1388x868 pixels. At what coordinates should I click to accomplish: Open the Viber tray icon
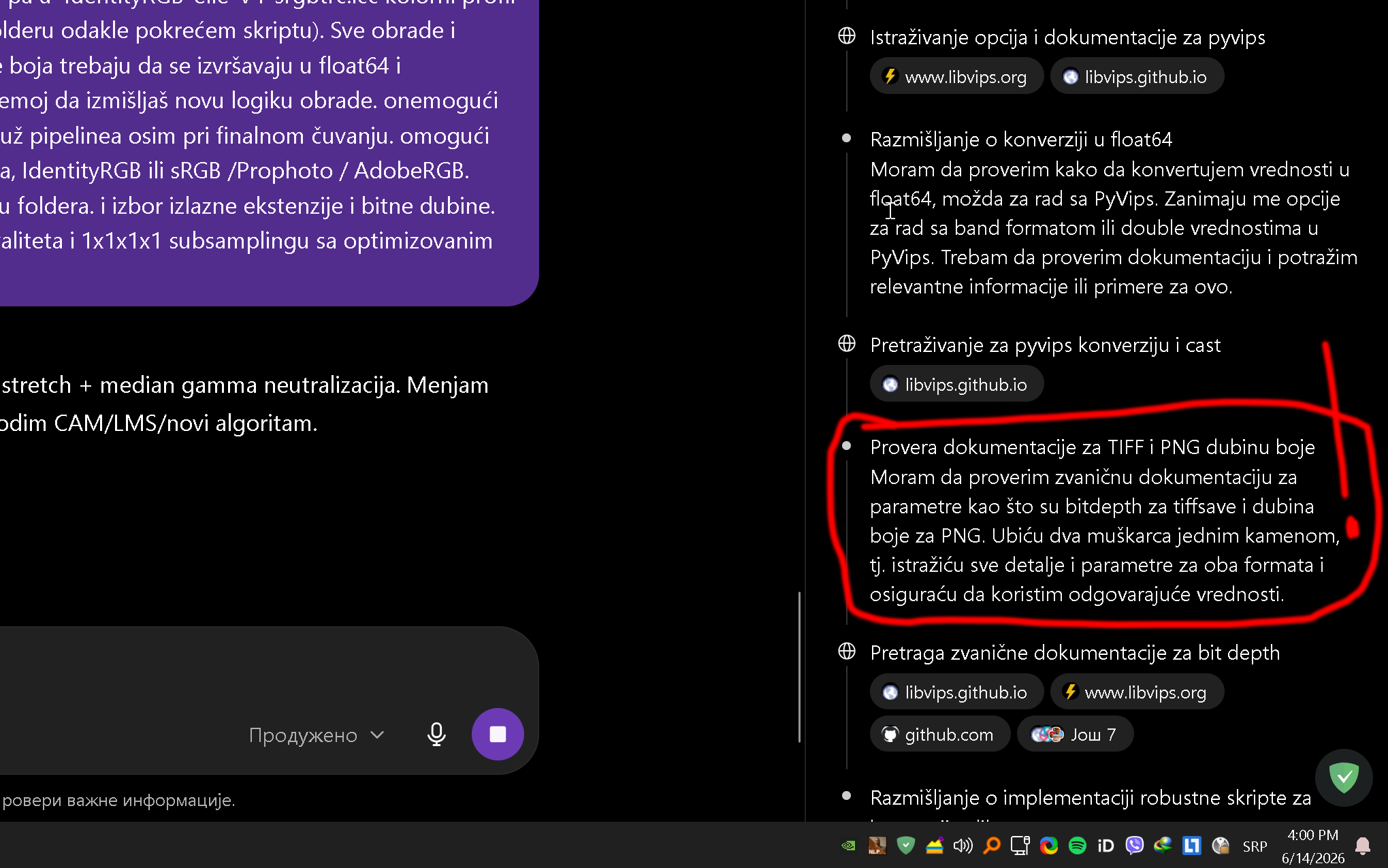1135,846
